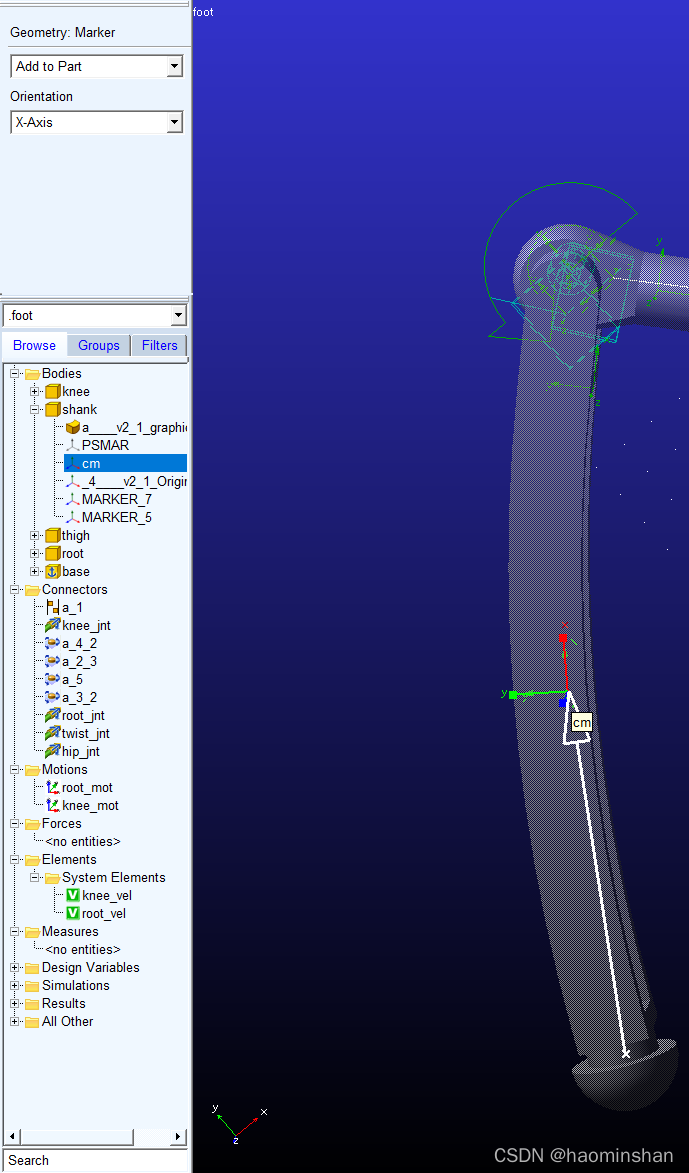Select the a_4_2 connector icon
The height and width of the screenshot is (1173, 689).
tap(53, 643)
